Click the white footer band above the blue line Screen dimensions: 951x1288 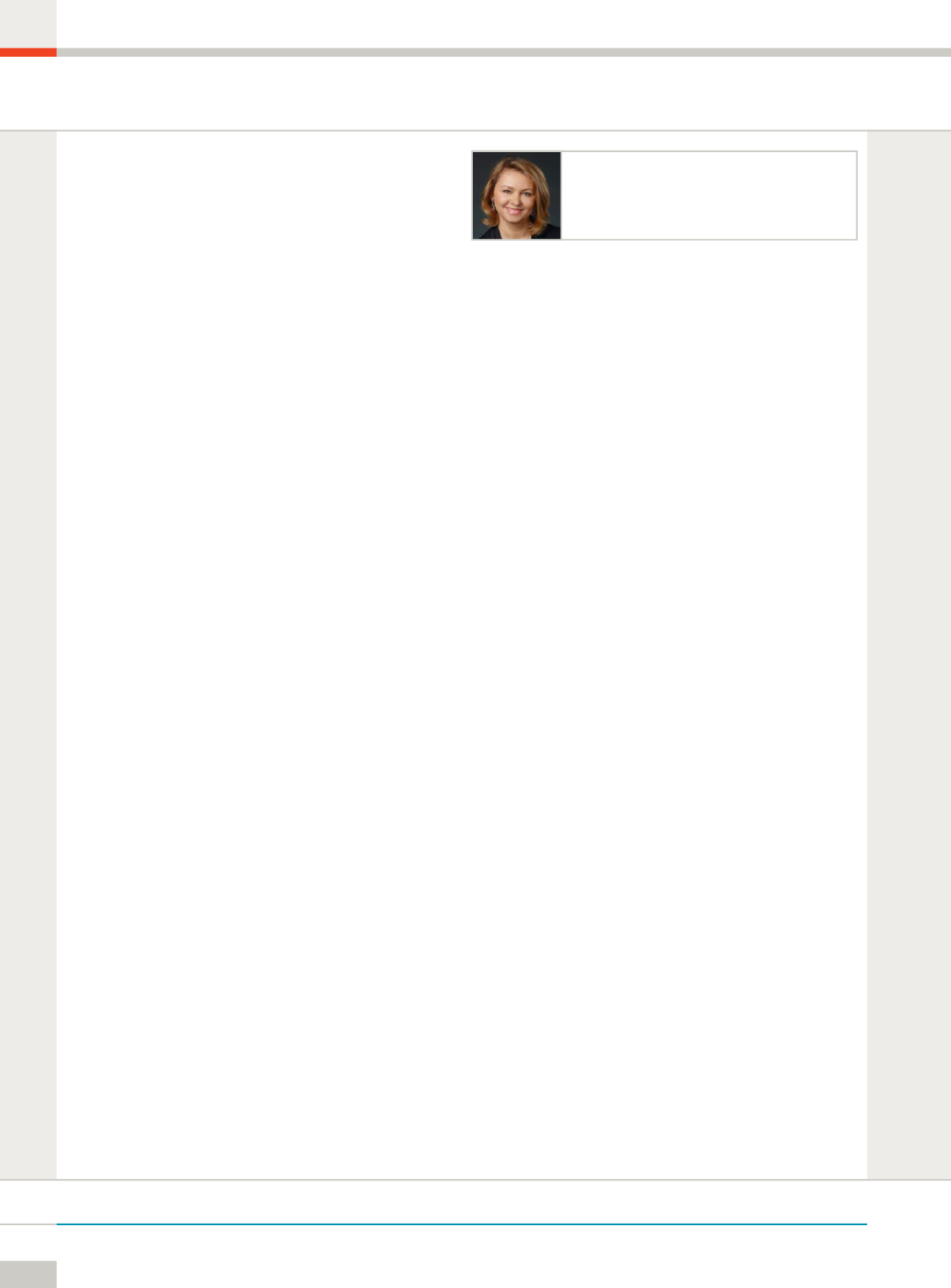[x=475, y=1201]
